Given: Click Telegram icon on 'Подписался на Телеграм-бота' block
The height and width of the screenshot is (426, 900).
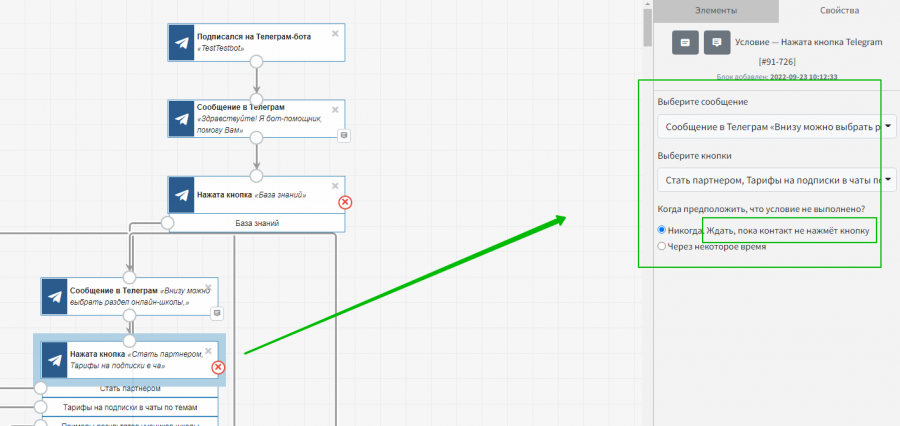Looking at the screenshot, I should (181, 43).
